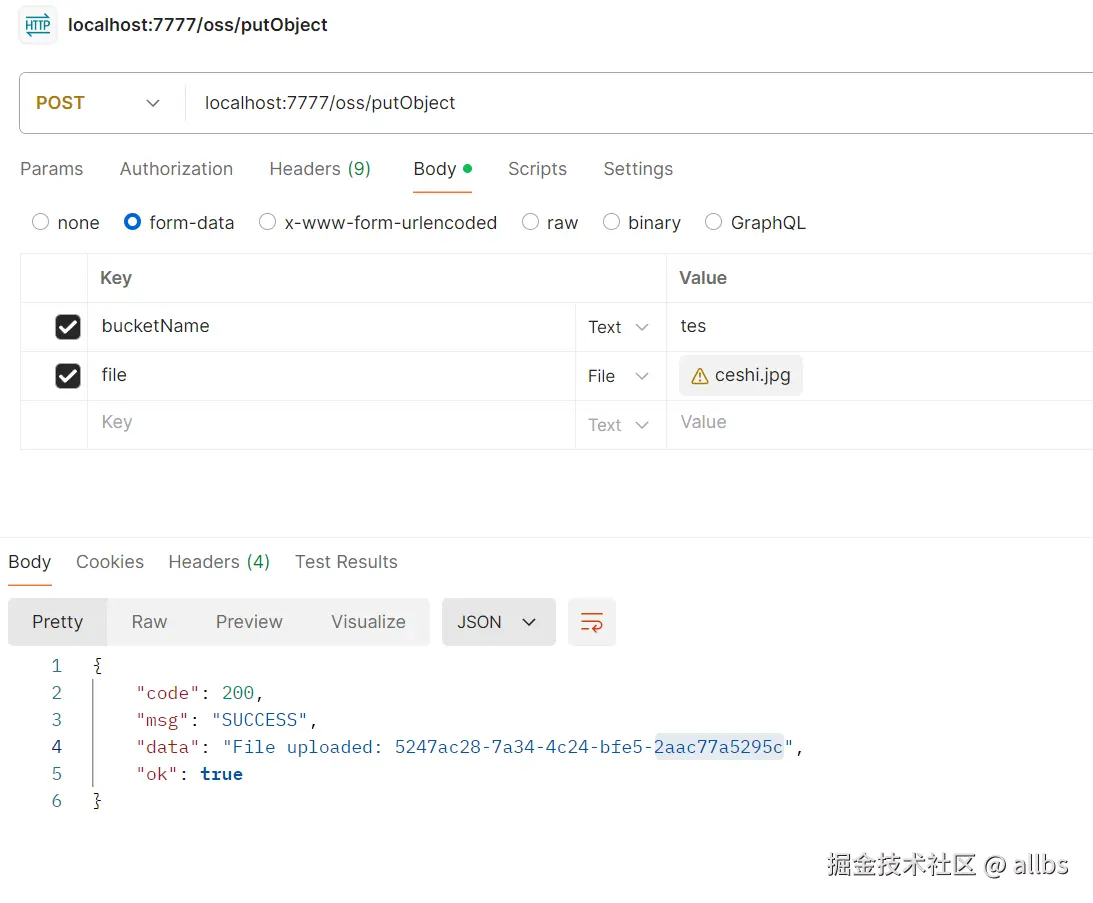Select the form-data radio button
The height and width of the screenshot is (903, 1093).
(132, 222)
